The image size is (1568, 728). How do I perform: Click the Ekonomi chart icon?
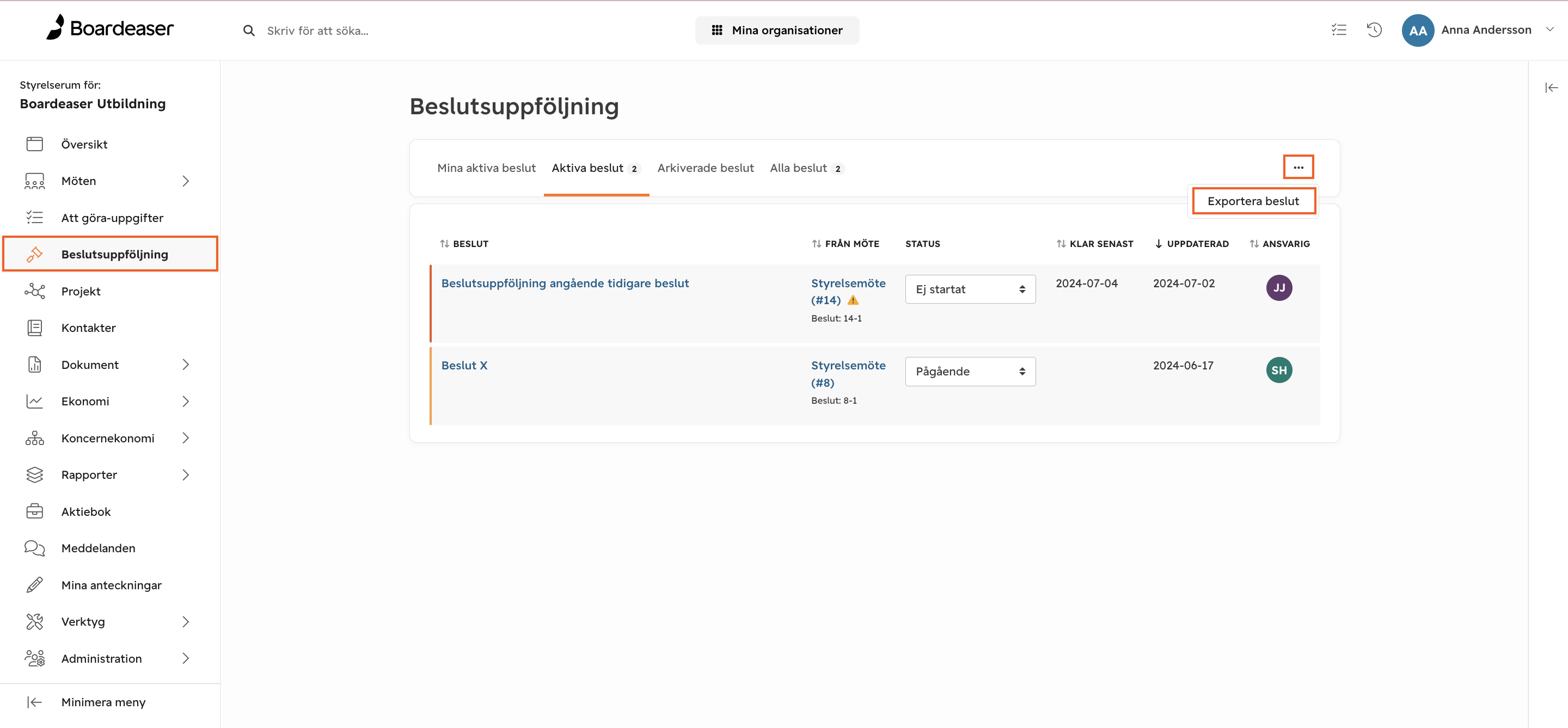click(35, 402)
